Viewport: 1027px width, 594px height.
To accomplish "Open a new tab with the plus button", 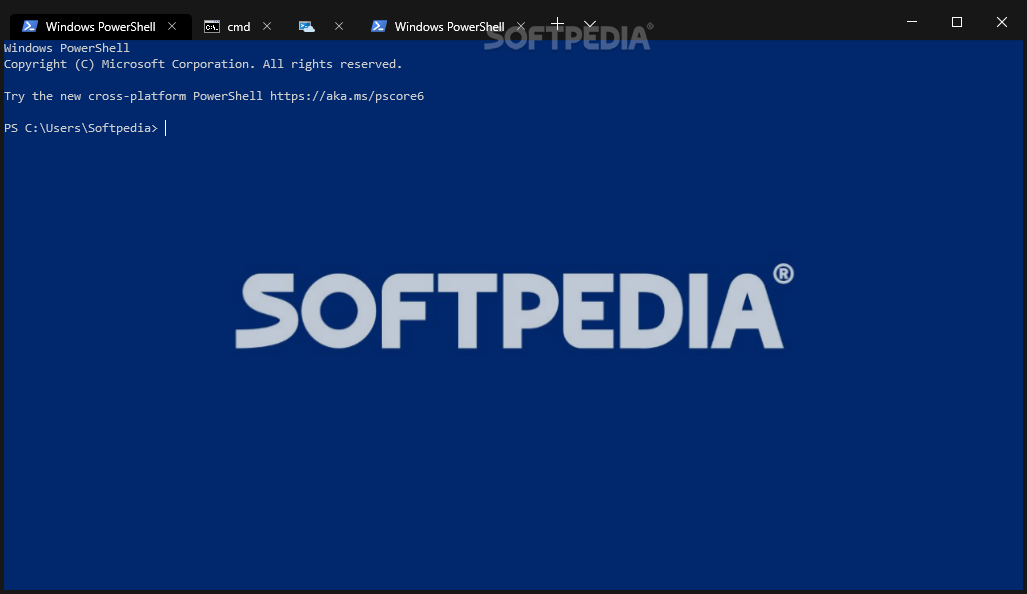I will pos(557,24).
